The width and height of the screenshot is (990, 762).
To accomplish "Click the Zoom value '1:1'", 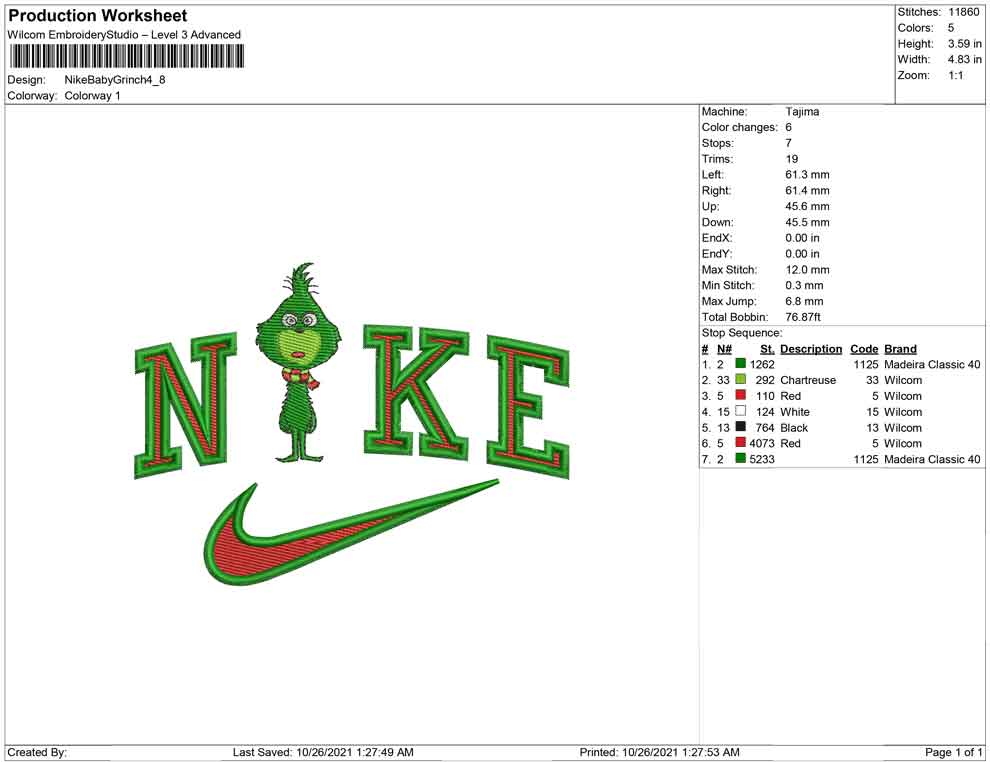I will tap(956, 75).
